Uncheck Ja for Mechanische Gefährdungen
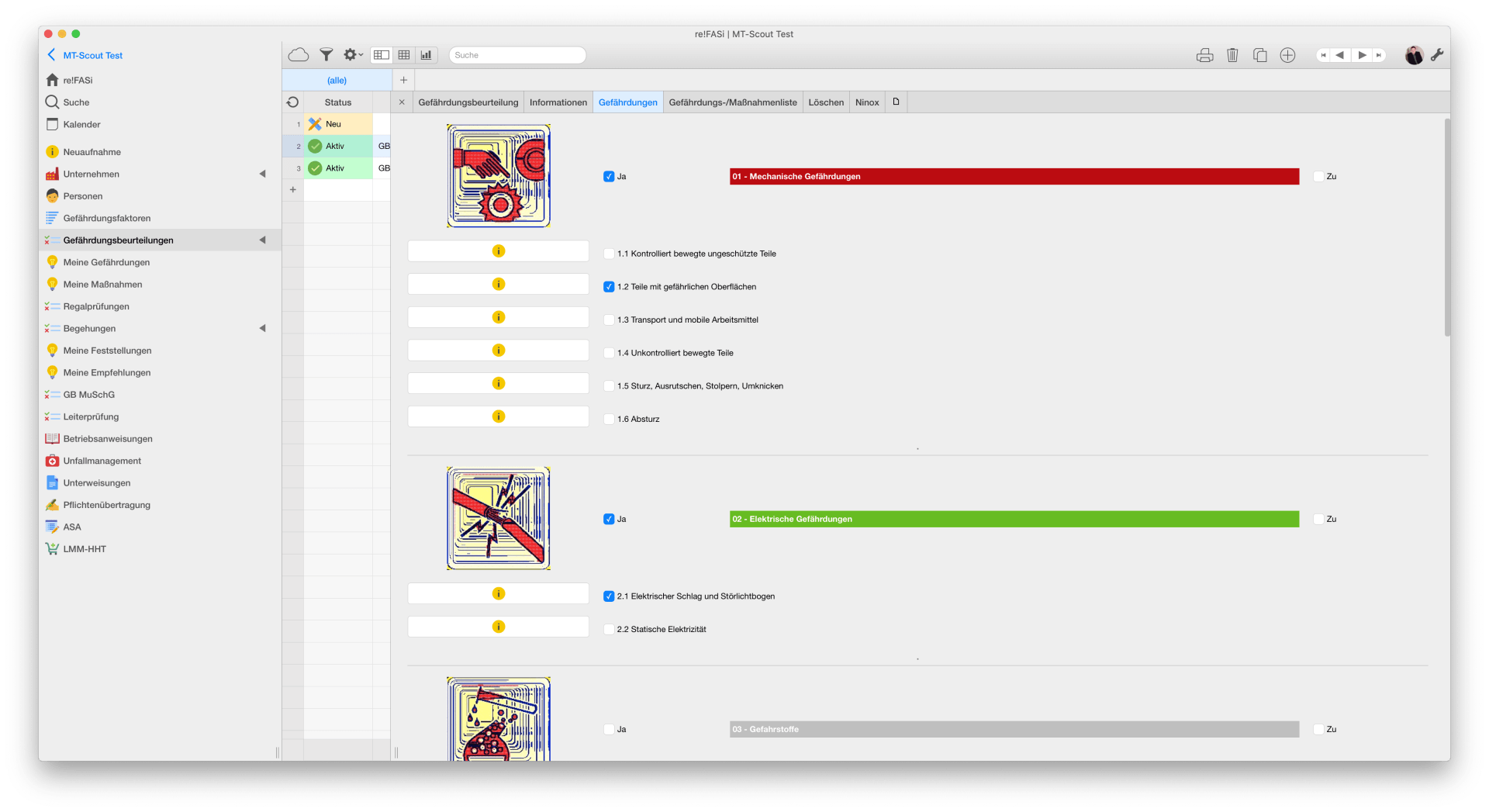Screen dimensions: 1489x812 pos(609,177)
